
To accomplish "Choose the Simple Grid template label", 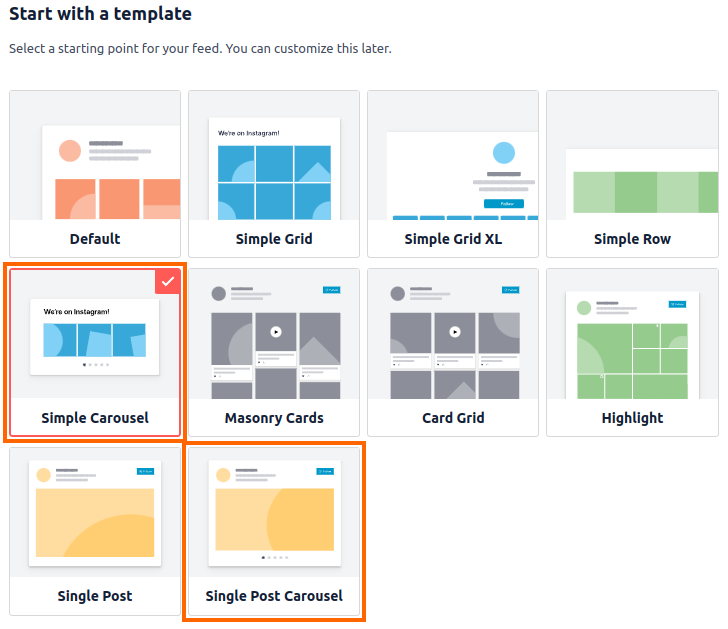I will tap(274, 239).
